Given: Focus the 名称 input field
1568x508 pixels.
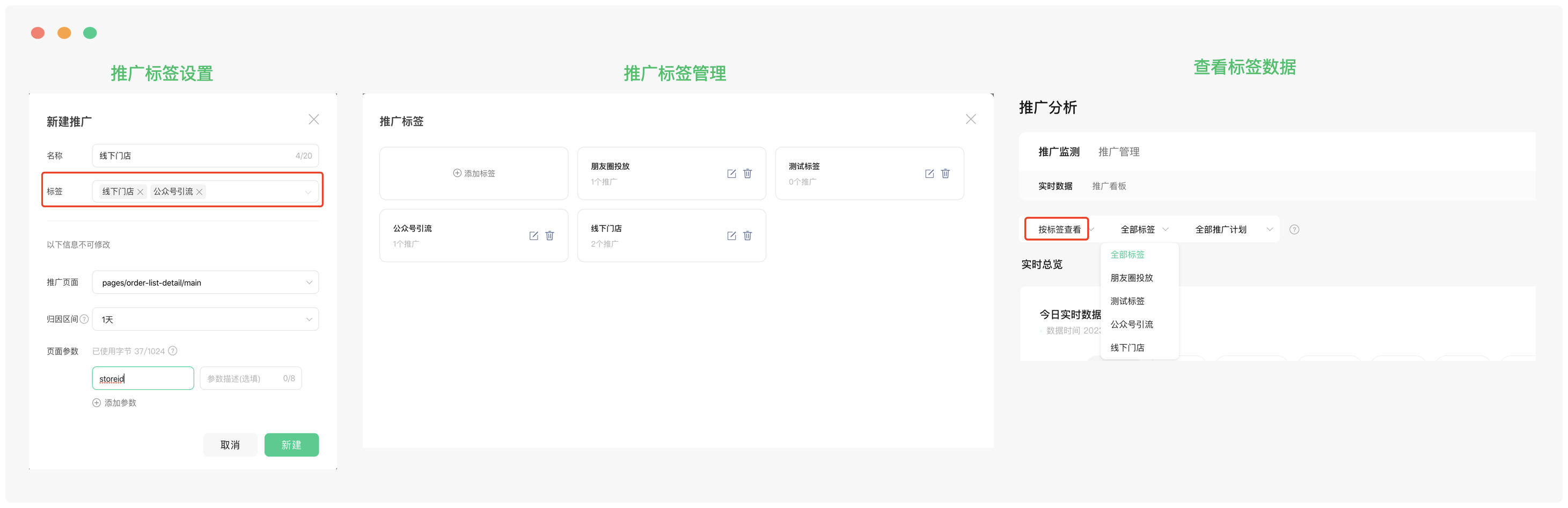Looking at the screenshot, I should coord(205,156).
